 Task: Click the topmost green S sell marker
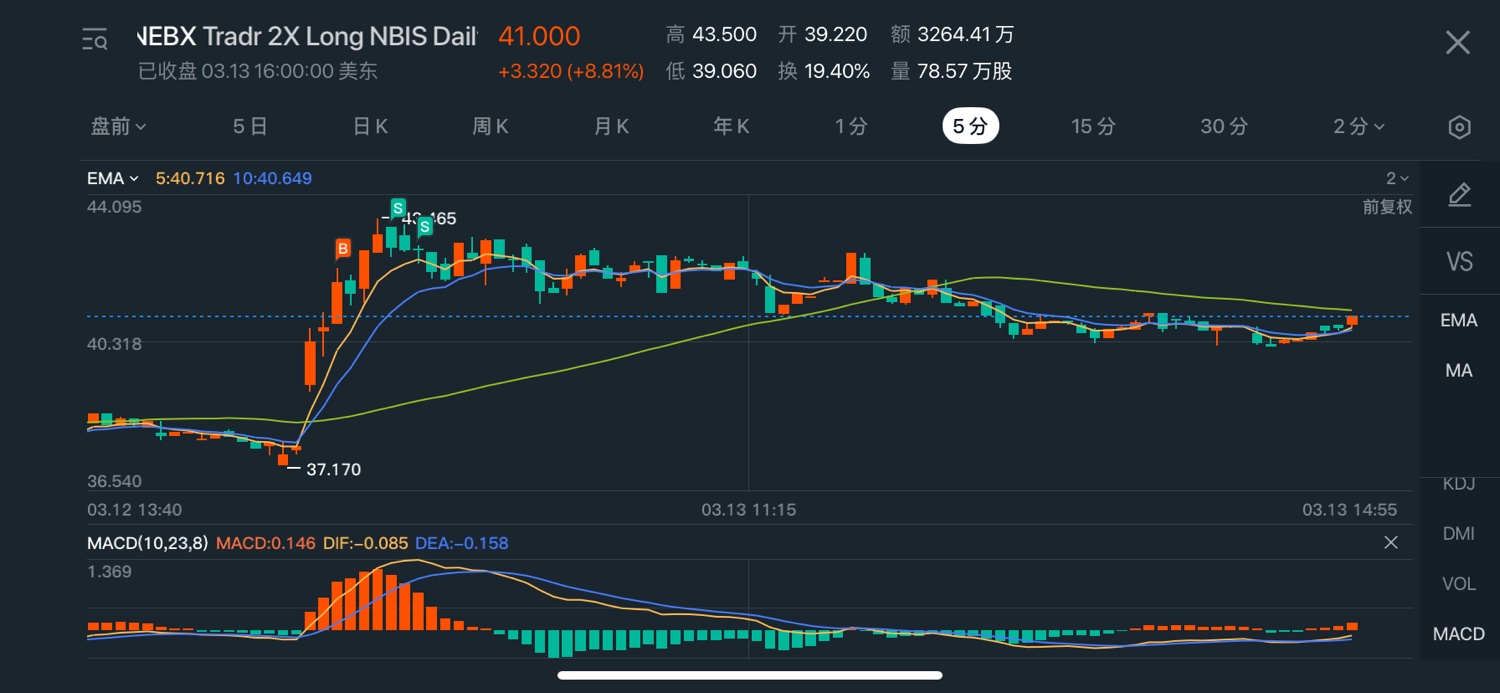pyautogui.click(x=397, y=208)
